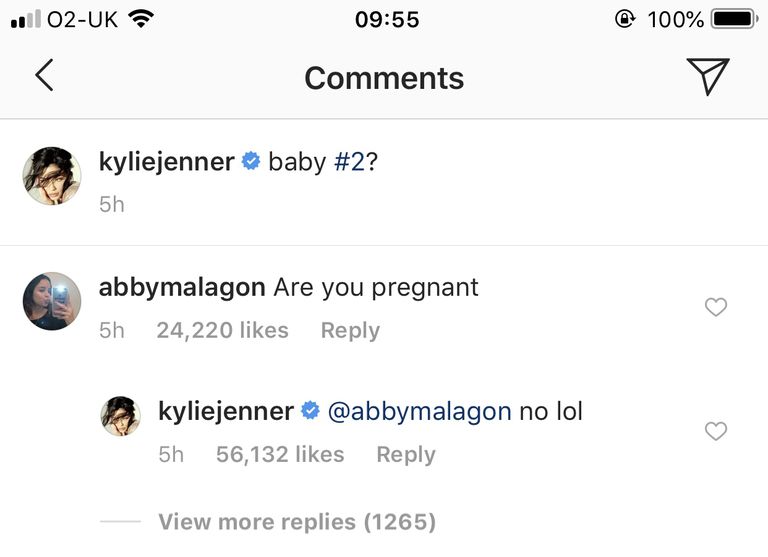The image size is (768, 557).
Task: Like abbymalagon's comment with heart icon
Action: point(716,307)
